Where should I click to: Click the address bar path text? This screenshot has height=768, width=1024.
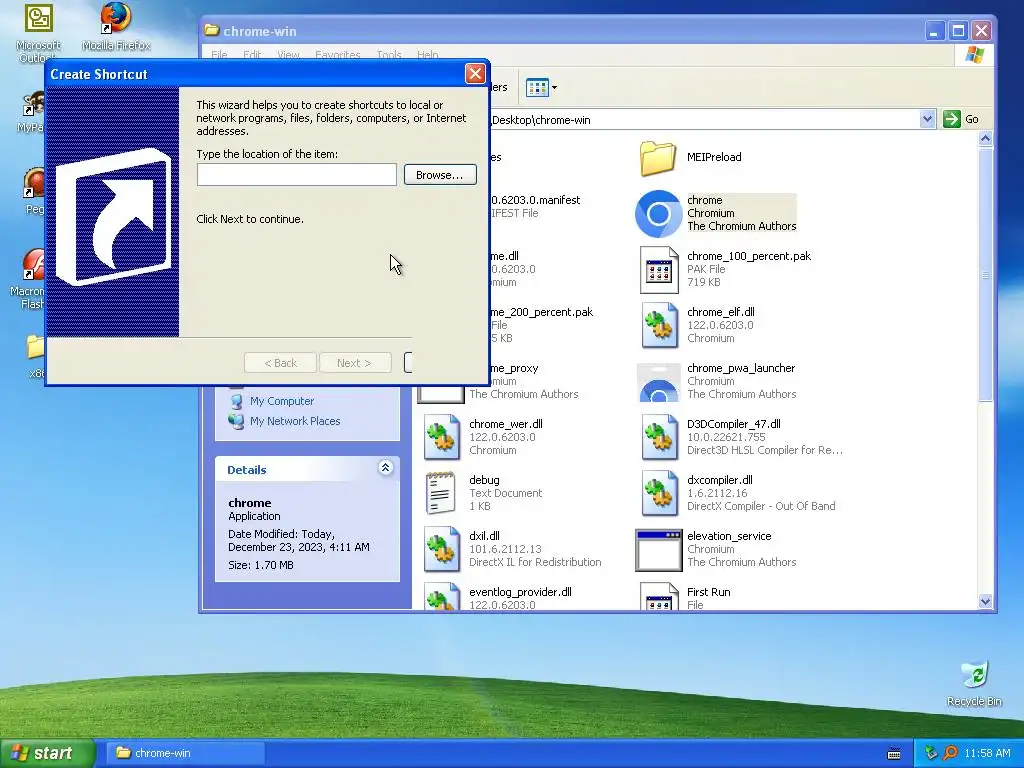click(541, 120)
